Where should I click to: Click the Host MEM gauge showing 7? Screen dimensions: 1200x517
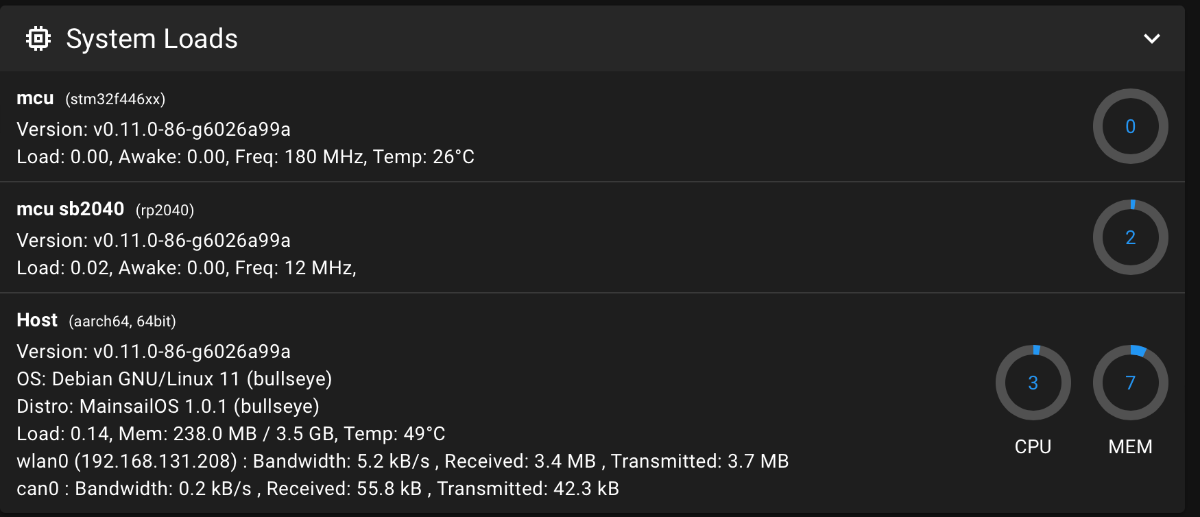1131,382
